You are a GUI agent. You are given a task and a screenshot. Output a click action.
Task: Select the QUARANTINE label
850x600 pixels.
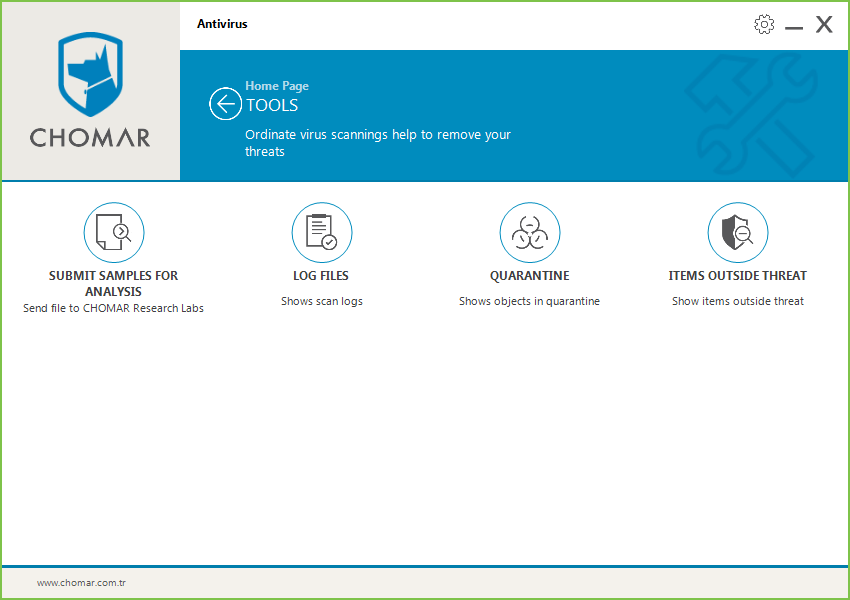click(x=530, y=276)
